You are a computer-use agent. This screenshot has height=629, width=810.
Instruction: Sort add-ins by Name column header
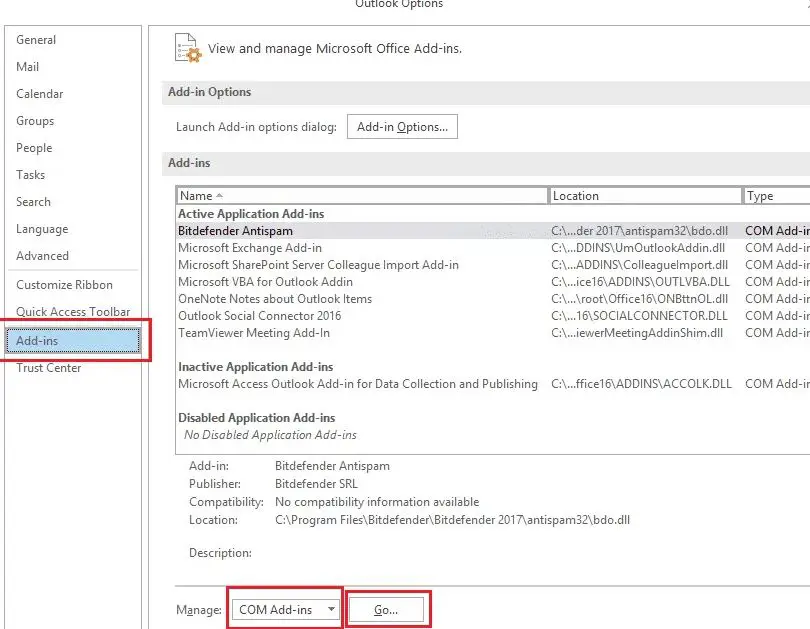(x=362, y=196)
